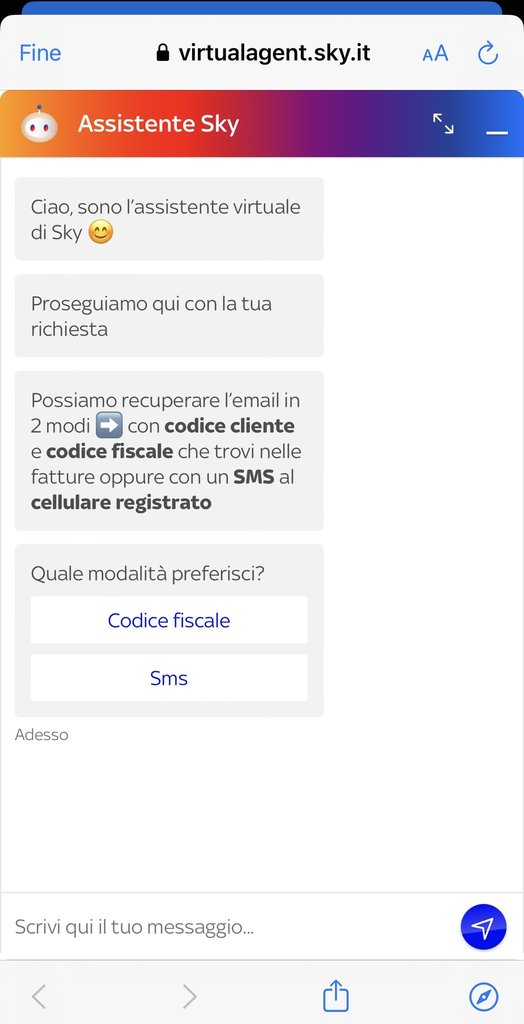Select the 'Quale modalità preferisci?' prompt text
This screenshot has width=524, height=1024.
tap(148, 574)
